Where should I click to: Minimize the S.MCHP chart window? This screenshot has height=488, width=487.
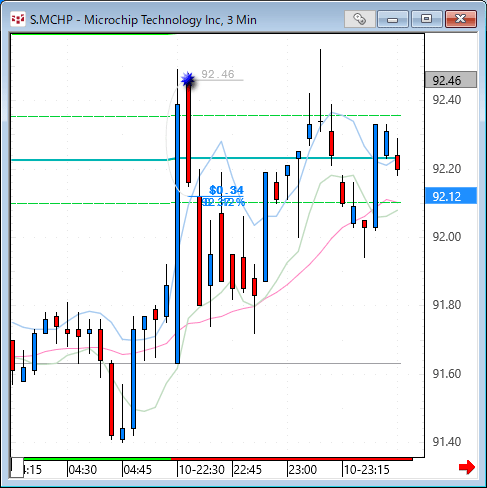coord(393,19)
